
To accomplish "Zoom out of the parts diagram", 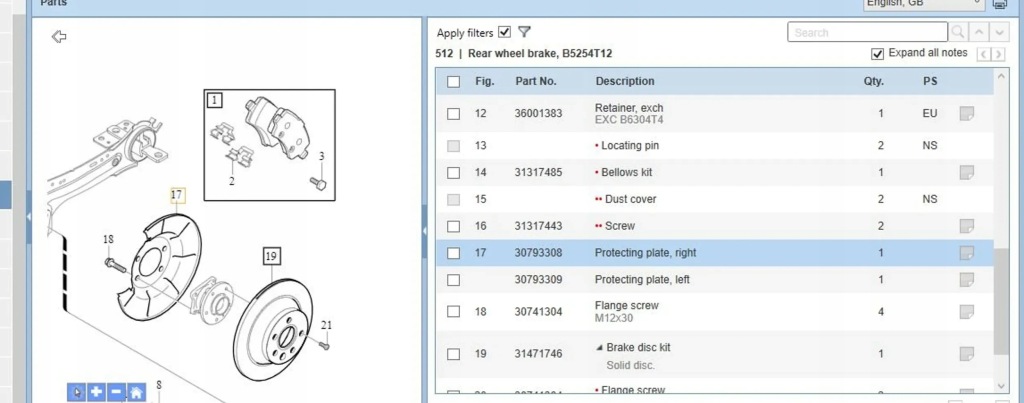I will point(116,393).
